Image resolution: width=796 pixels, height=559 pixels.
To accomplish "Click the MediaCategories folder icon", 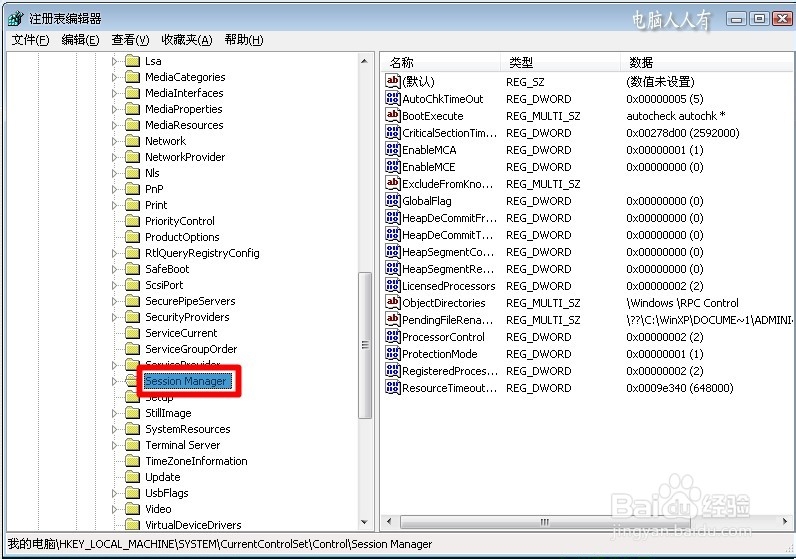I will click(132, 77).
